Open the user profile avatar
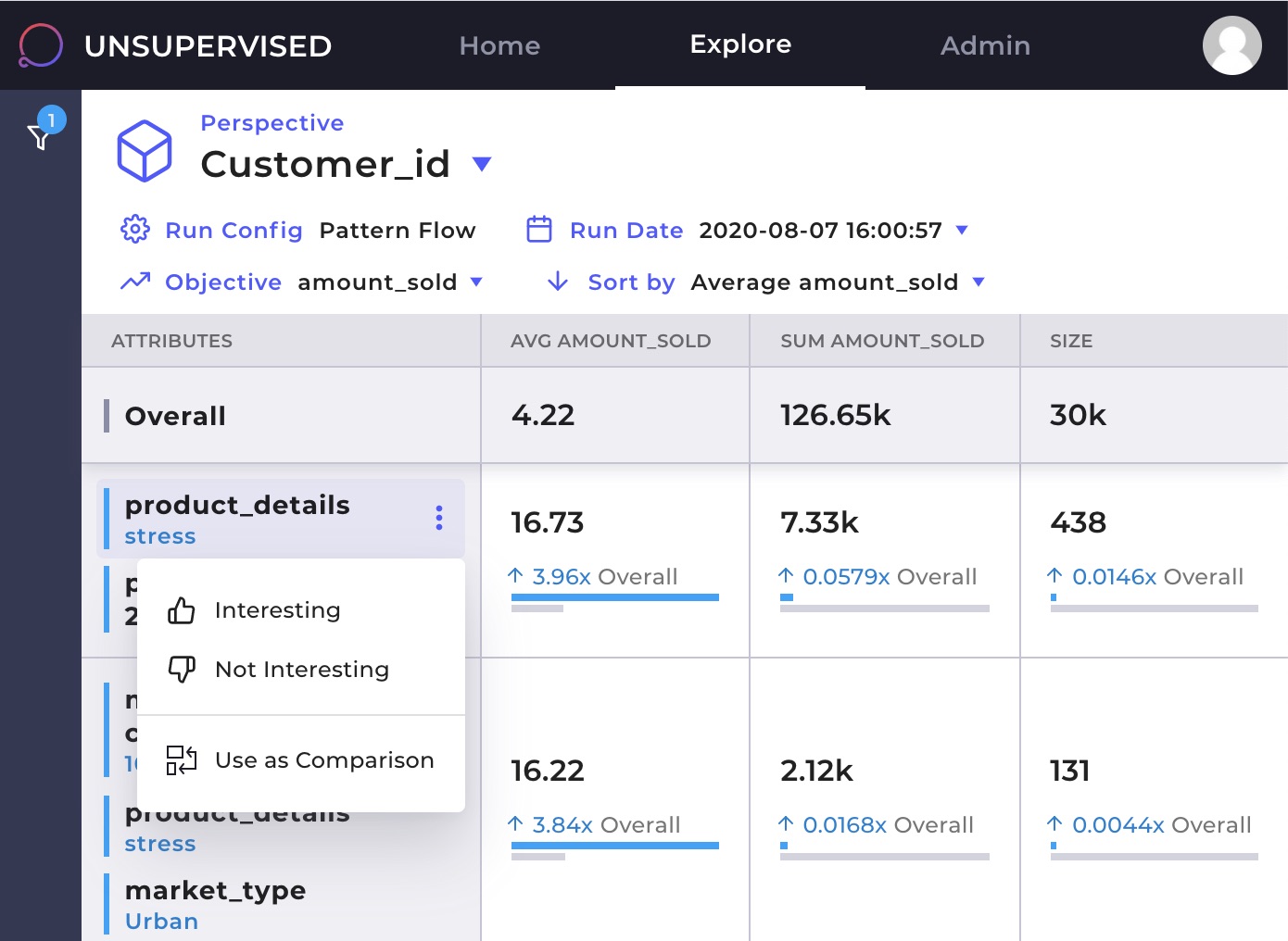 point(1231,45)
